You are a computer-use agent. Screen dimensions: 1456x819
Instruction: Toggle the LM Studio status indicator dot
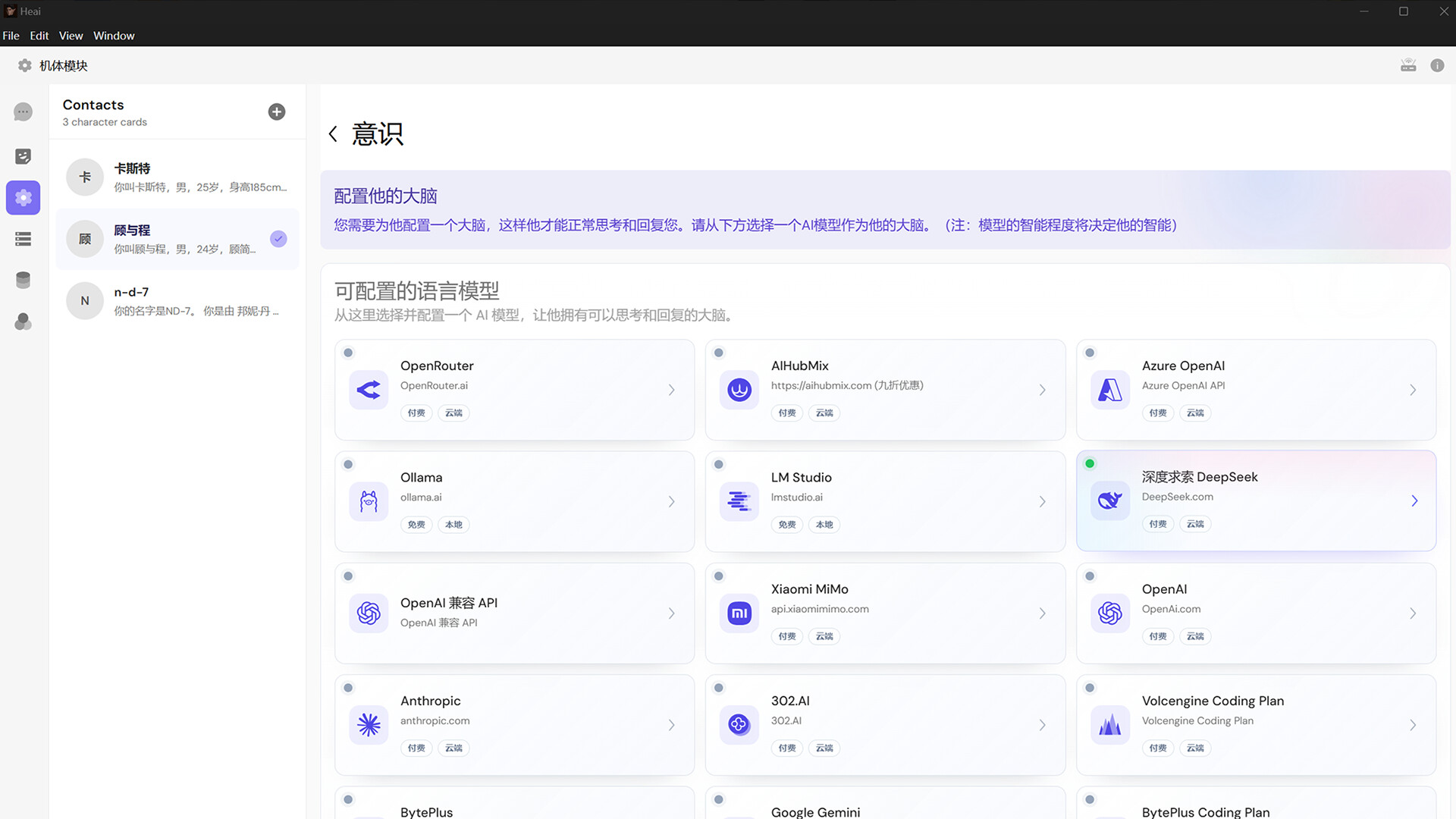(719, 464)
